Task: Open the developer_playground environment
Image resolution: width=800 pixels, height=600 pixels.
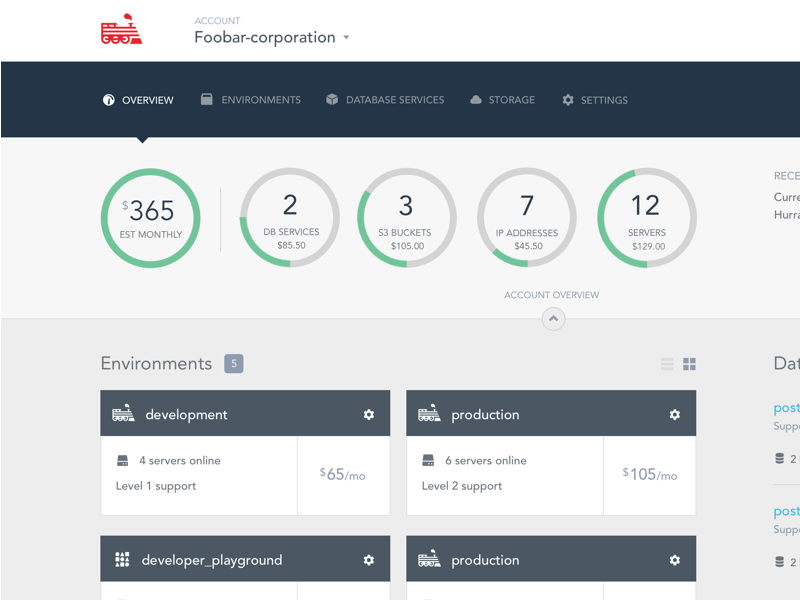Action: pyautogui.click(x=212, y=560)
